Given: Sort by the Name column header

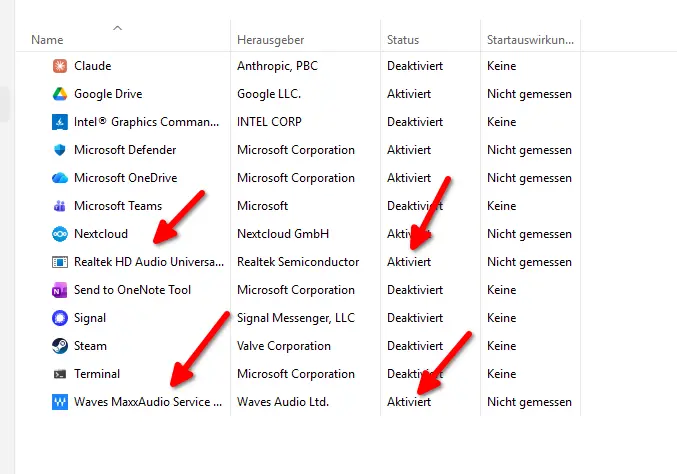Looking at the screenshot, I should point(47,40).
